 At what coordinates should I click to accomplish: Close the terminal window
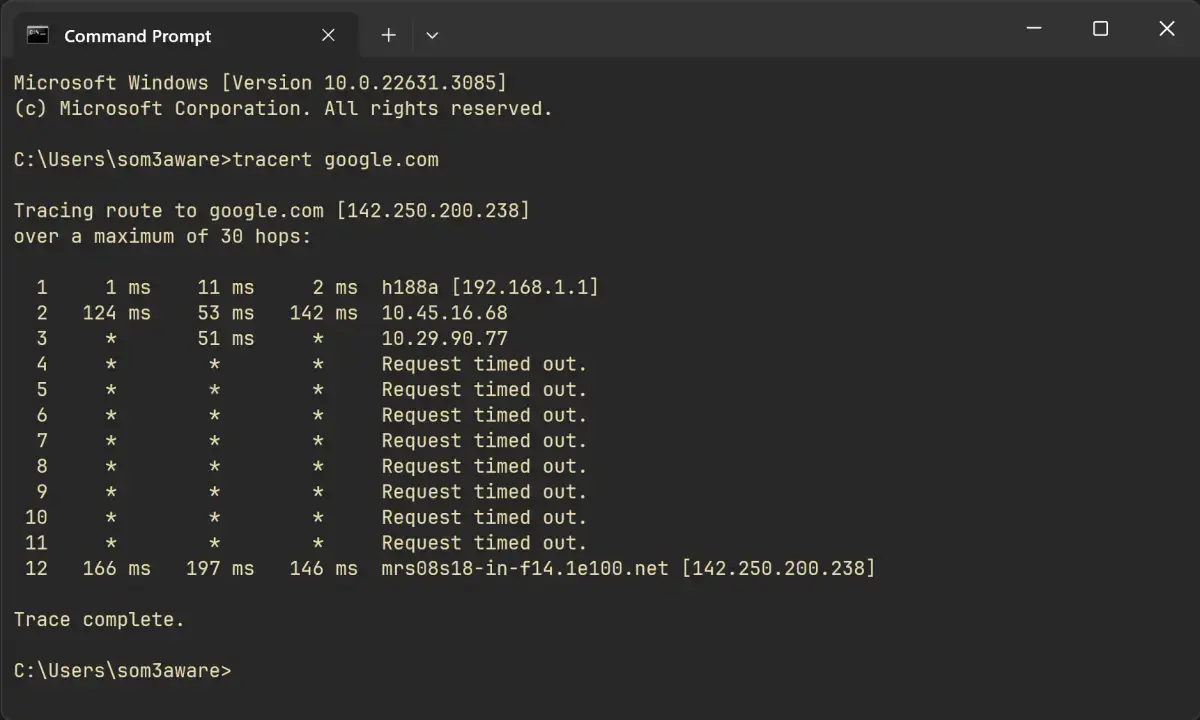(1166, 29)
